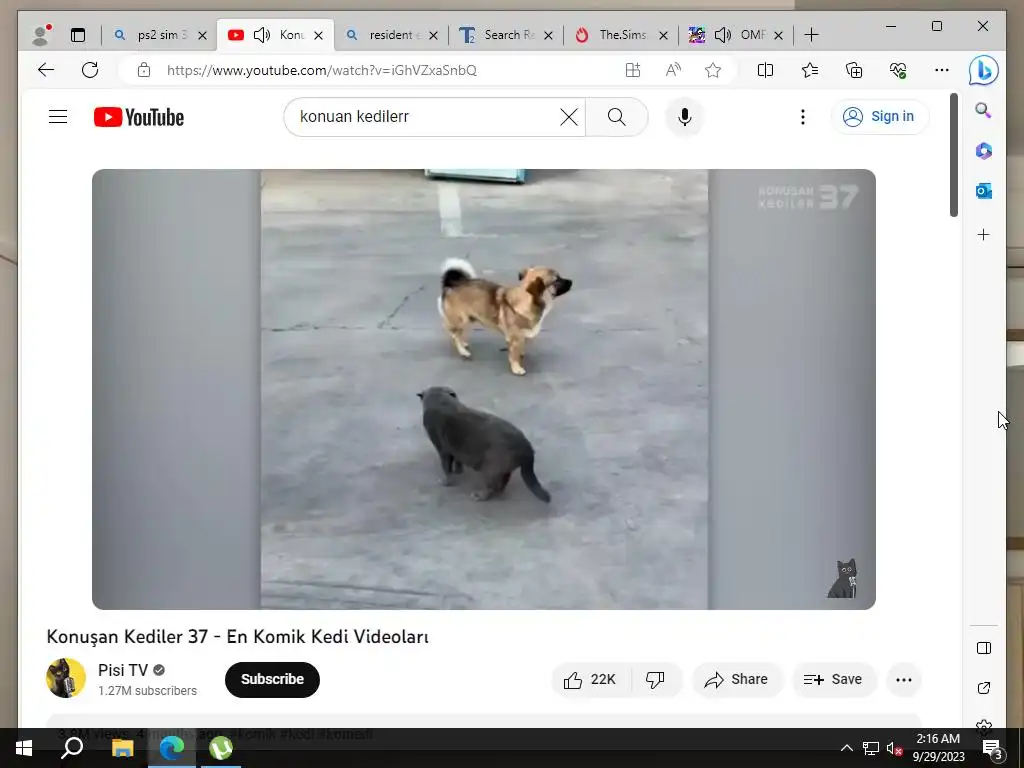Open the Pisi TV channel name
The image size is (1024, 768).
click(123, 671)
